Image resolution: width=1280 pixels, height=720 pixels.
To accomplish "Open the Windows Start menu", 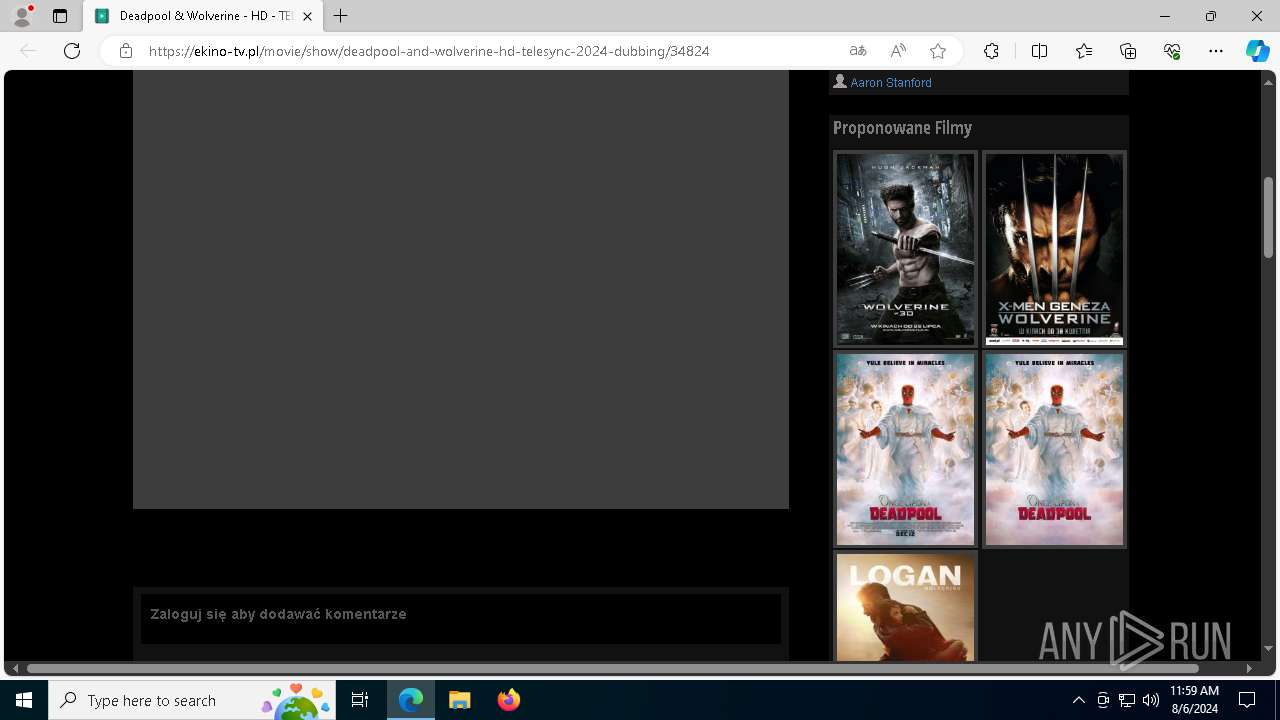I will pyautogui.click(x=24, y=700).
